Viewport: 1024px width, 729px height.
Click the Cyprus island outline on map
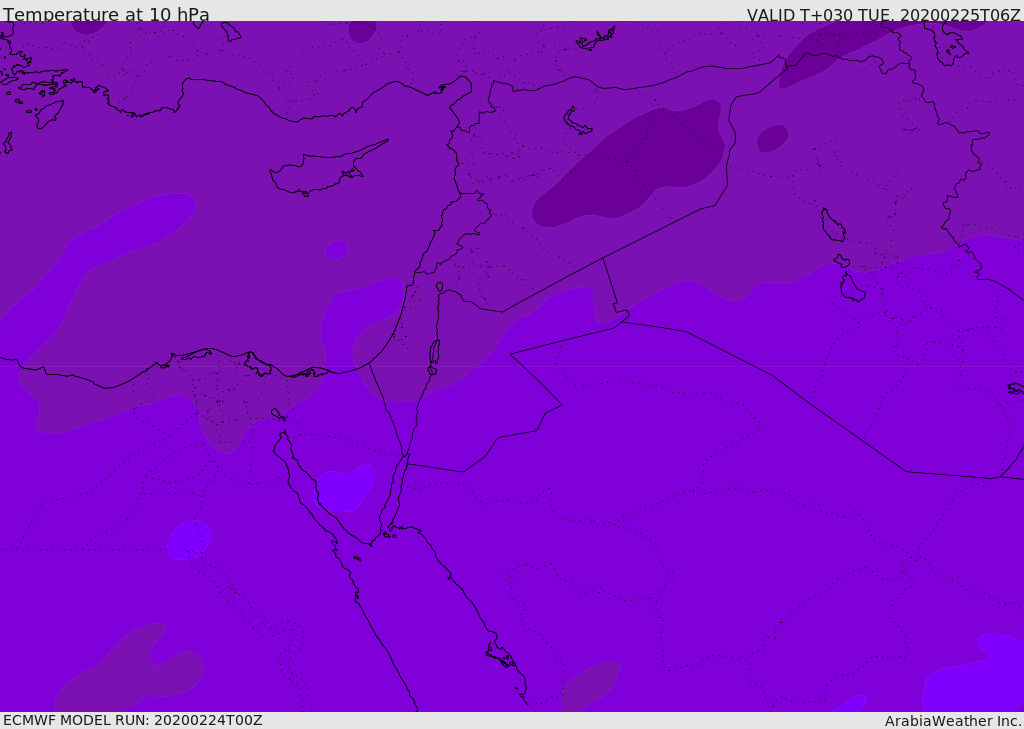(328, 169)
